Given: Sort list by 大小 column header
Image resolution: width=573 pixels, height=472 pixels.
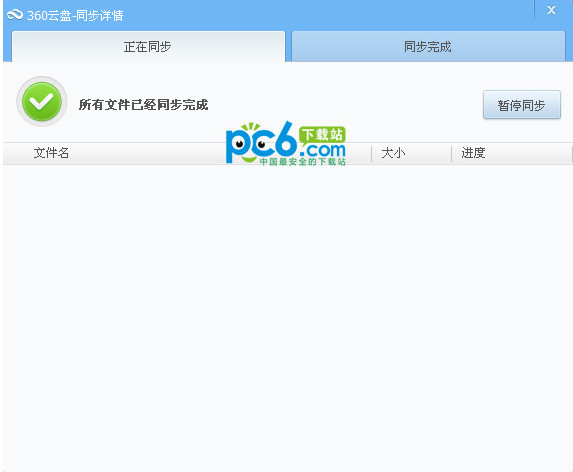Looking at the screenshot, I should (x=393, y=153).
